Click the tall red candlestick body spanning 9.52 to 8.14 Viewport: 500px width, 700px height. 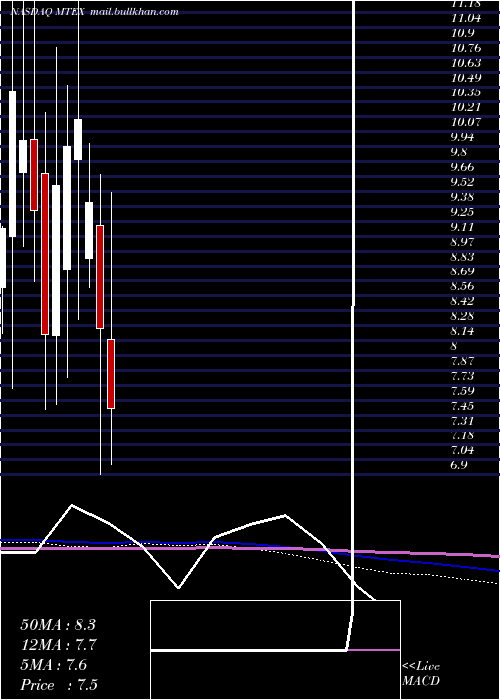45,254
